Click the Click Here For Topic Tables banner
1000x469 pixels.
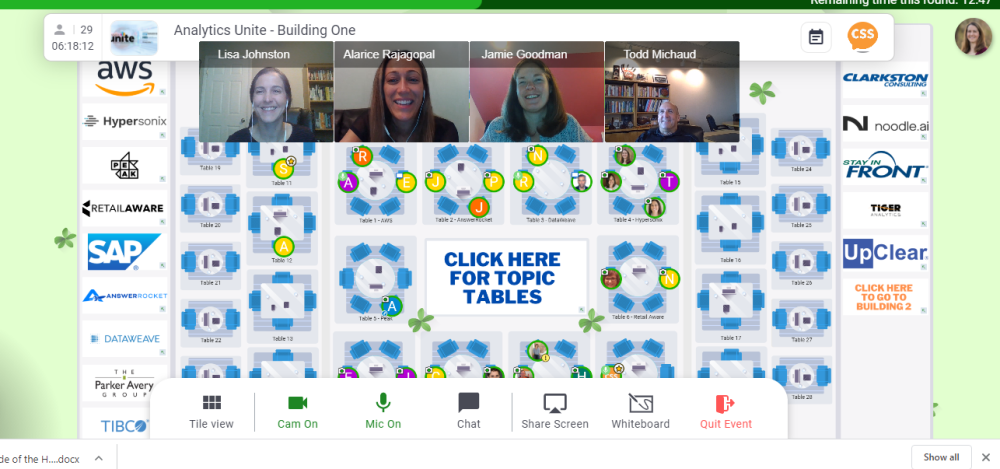coord(503,278)
